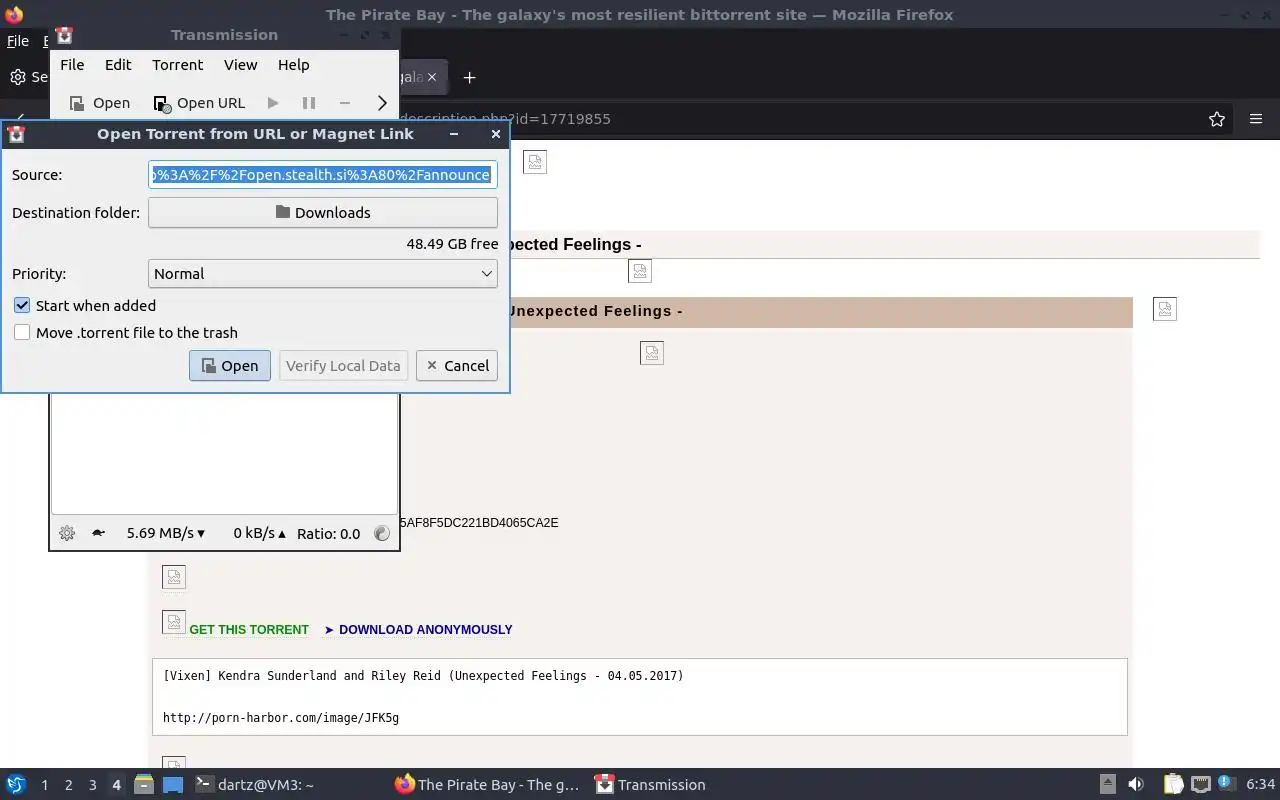Click the Ratio: 0.0 status text
1280x800 pixels.
(328, 534)
